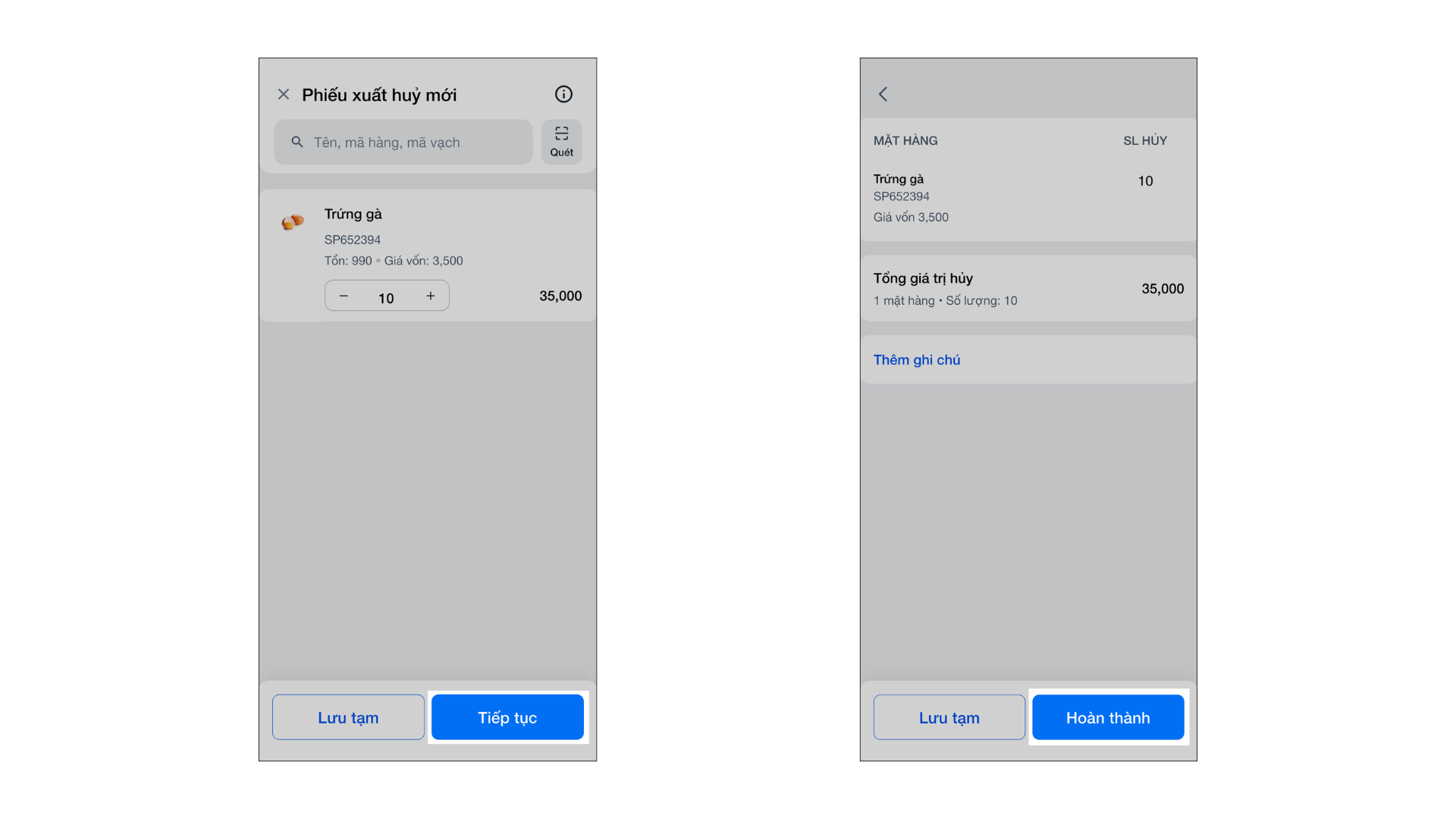This screenshot has height=819, width=1456.
Task: Click the magnifier icon in the search bar
Action: 297,142
